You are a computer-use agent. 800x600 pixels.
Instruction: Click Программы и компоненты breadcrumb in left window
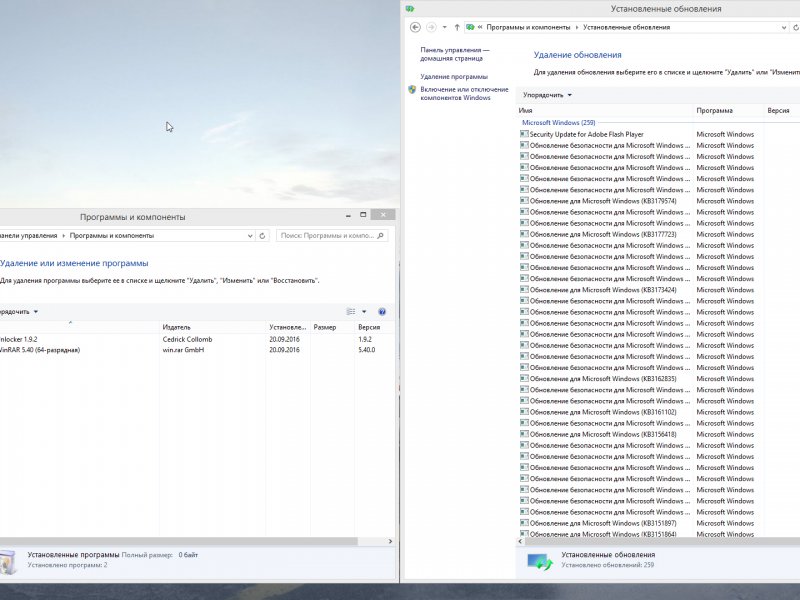click(112, 236)
